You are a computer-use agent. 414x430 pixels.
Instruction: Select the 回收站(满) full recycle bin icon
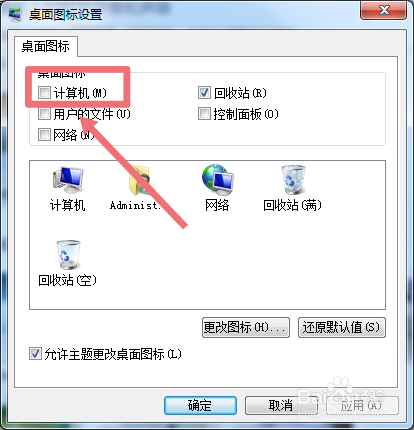pos(293,180)
